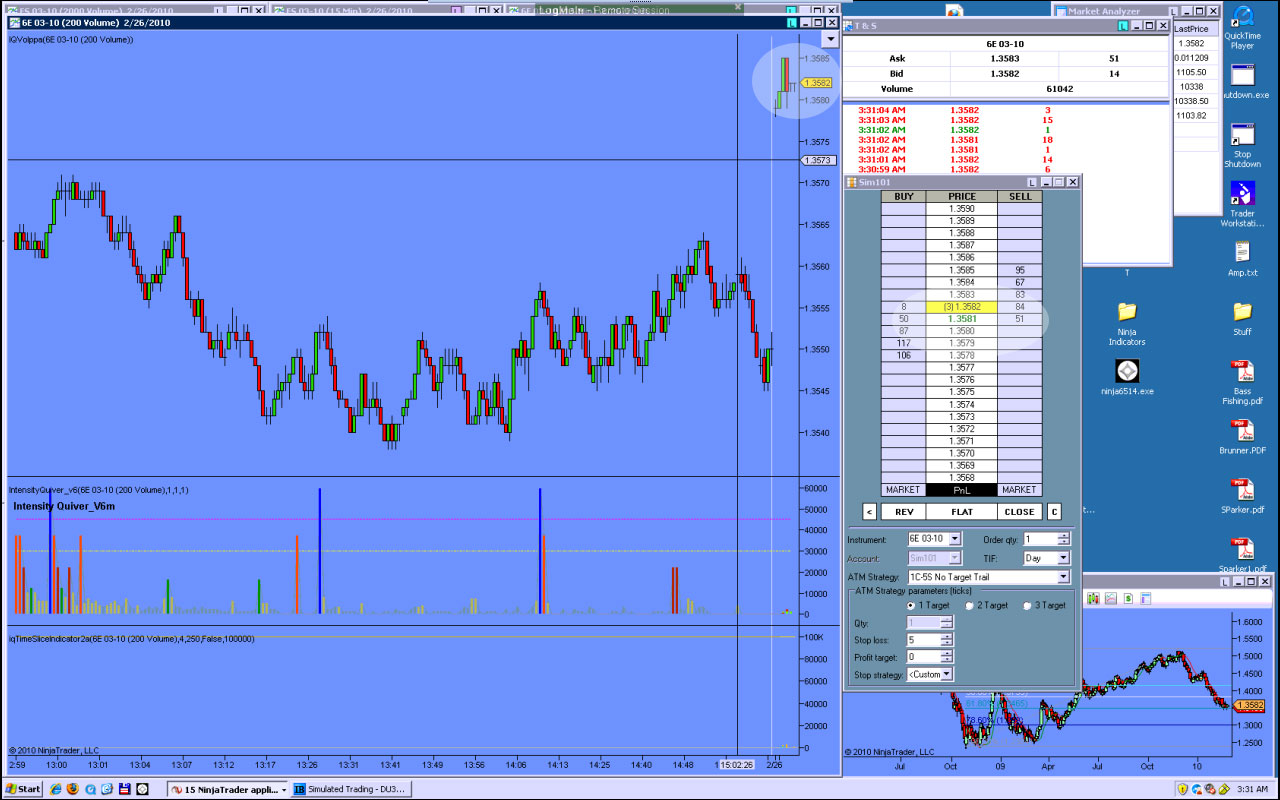Click the data box icon in the small chart toolbar
Image resolution: width=1280 pixels, height=800 pixels.
coord(1147,598)
